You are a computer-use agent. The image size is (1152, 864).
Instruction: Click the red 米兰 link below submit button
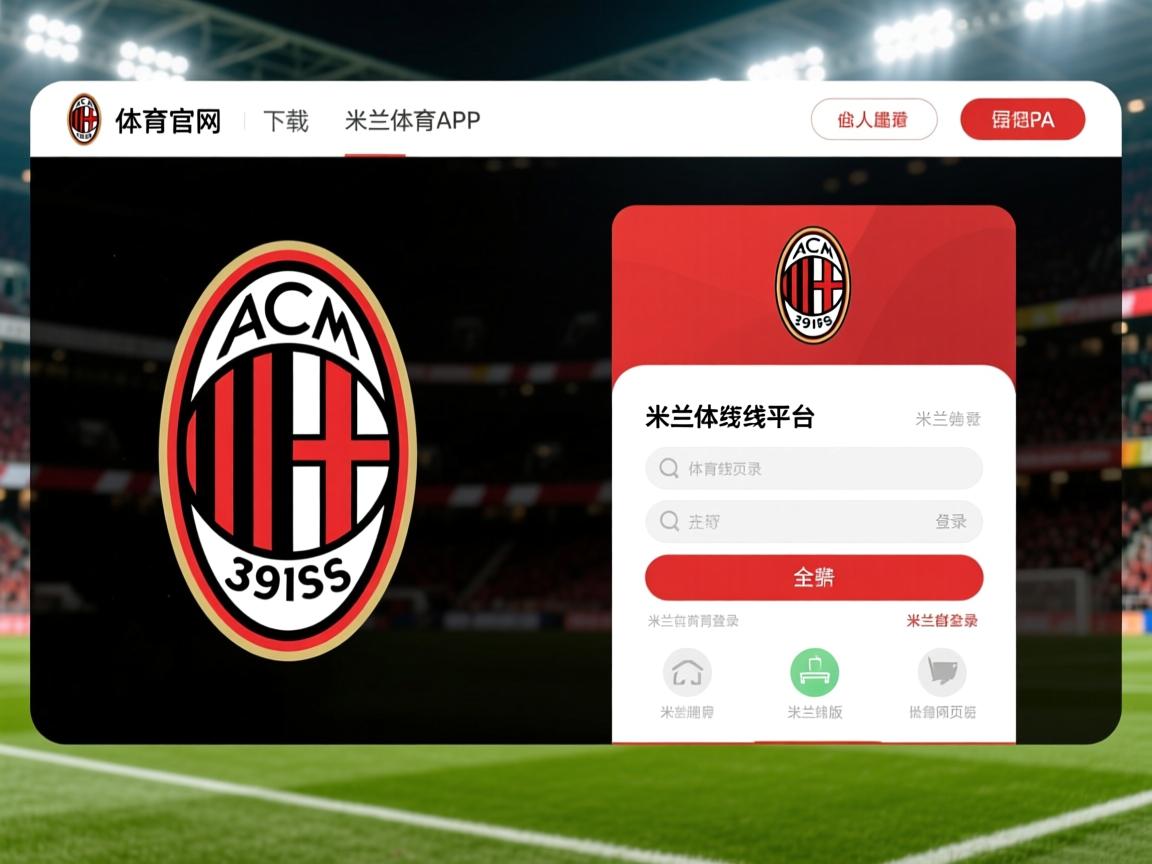click(x=942, y=621)
